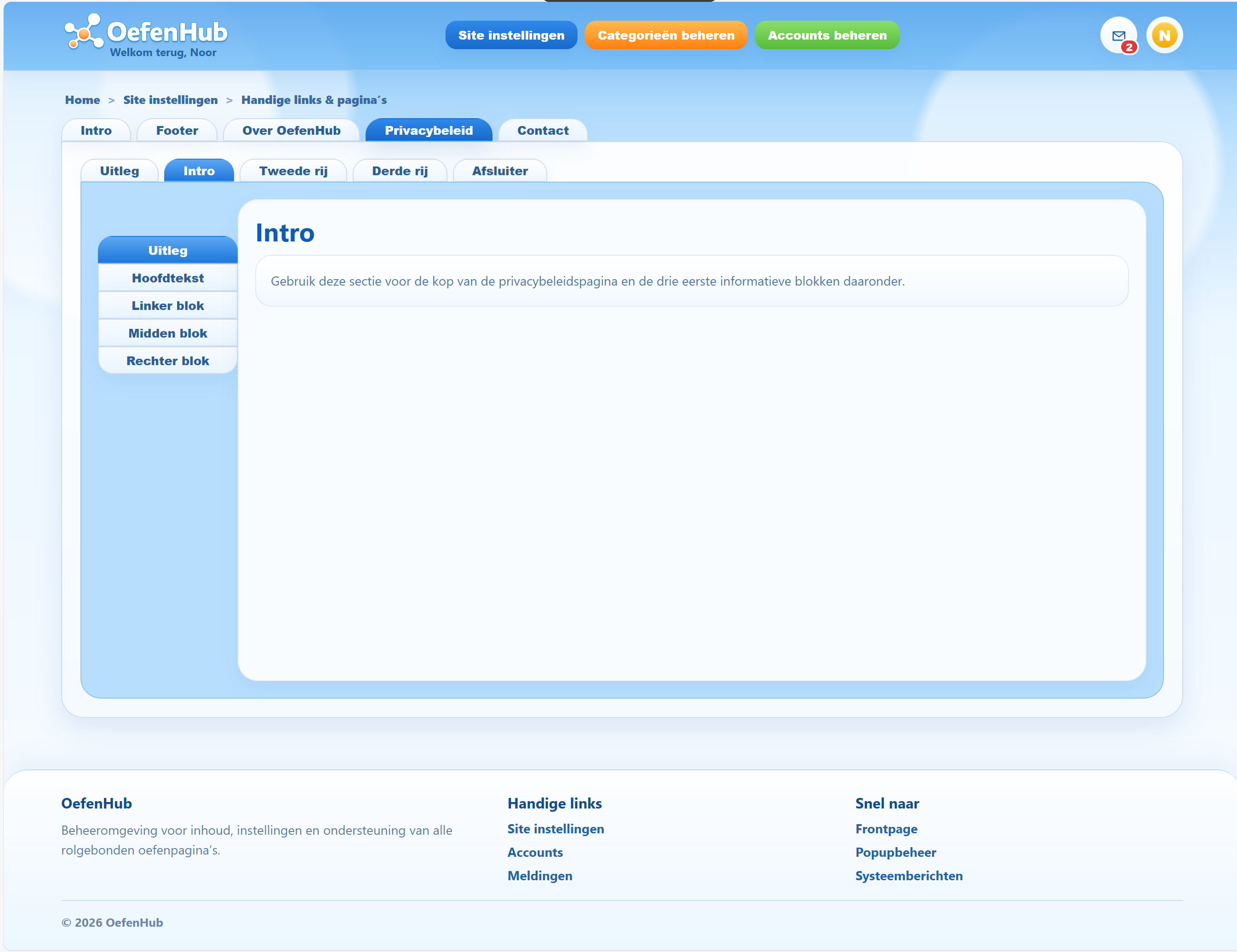The image size is (1237, 952).
Task: Go to Site instellingen breadcrumb
Action: tap(170, 100)
